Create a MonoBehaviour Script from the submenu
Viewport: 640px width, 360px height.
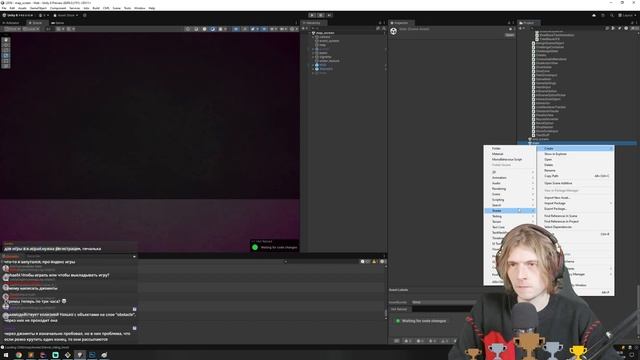point(509,160)
